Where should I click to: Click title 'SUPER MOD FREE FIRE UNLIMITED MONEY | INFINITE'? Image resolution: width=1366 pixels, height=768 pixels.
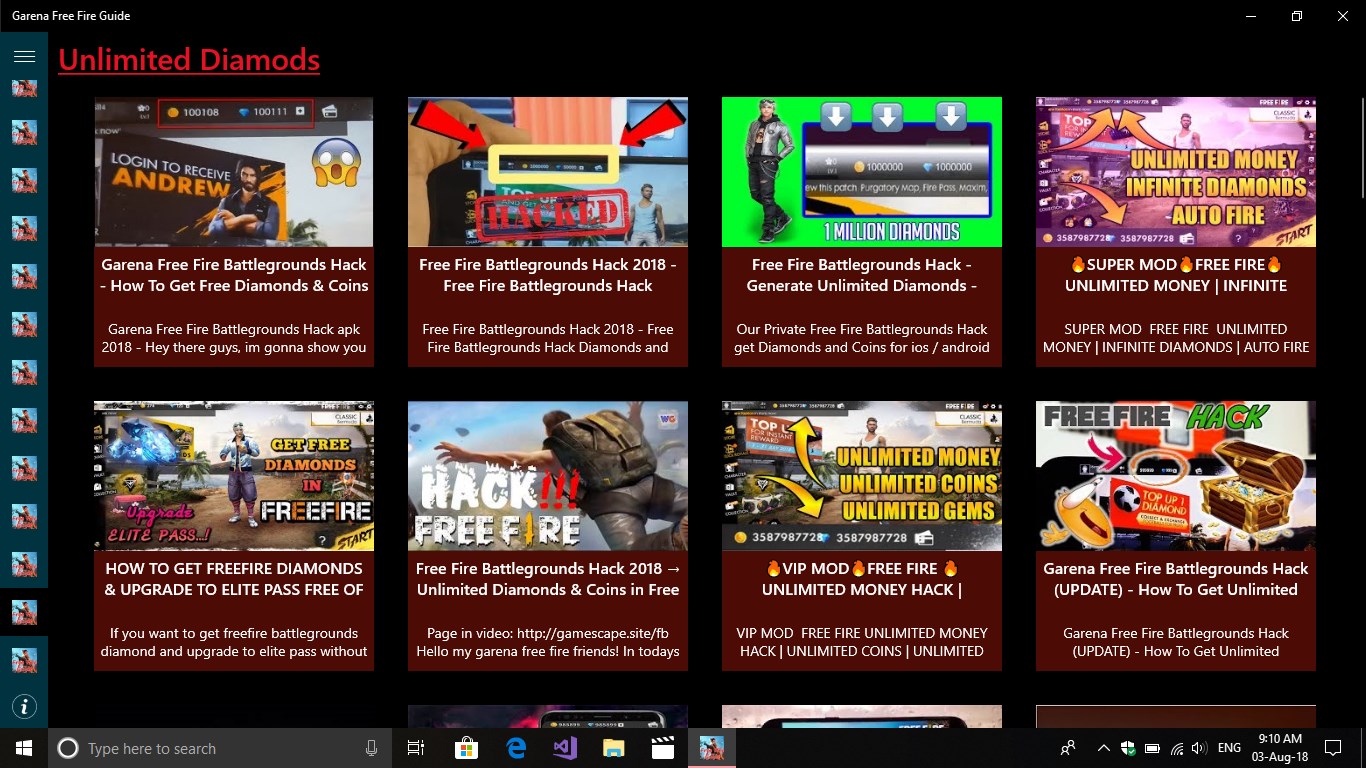pyautogui.click(x=1176, y=275)
